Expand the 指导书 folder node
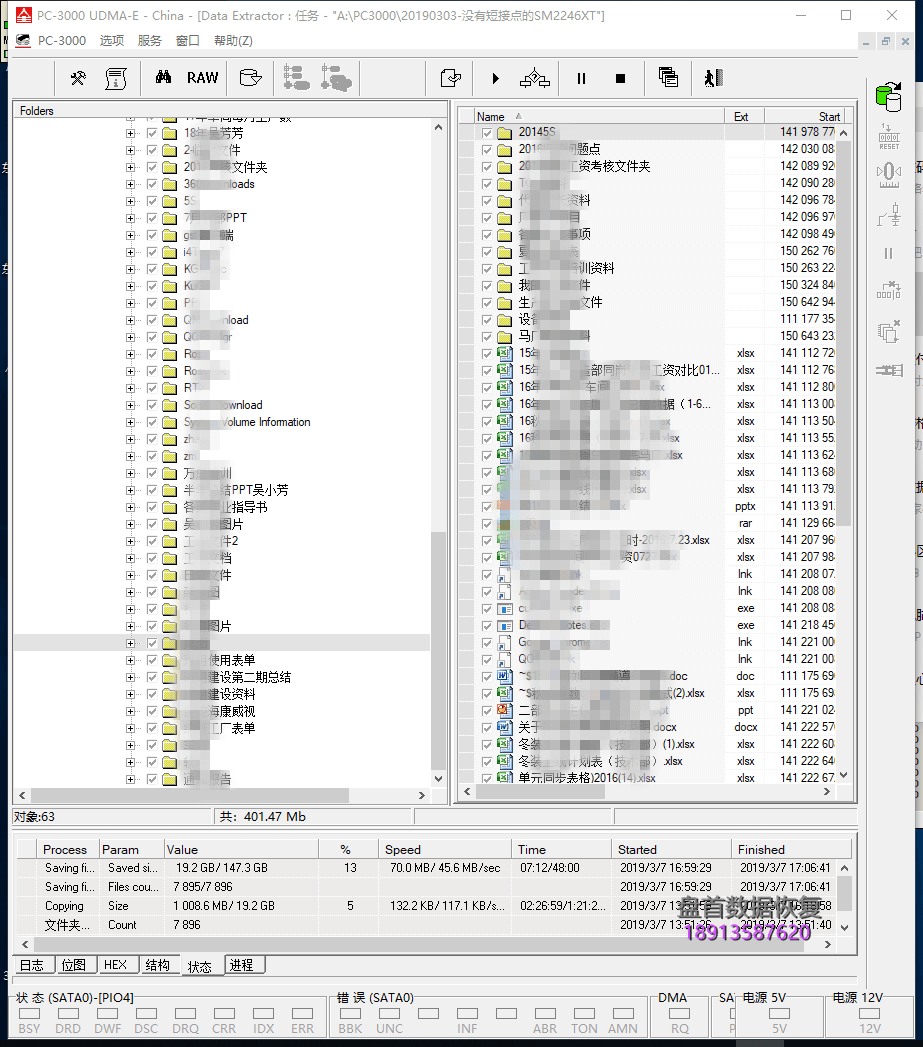The image size is (923, 1047). point(130,507)
